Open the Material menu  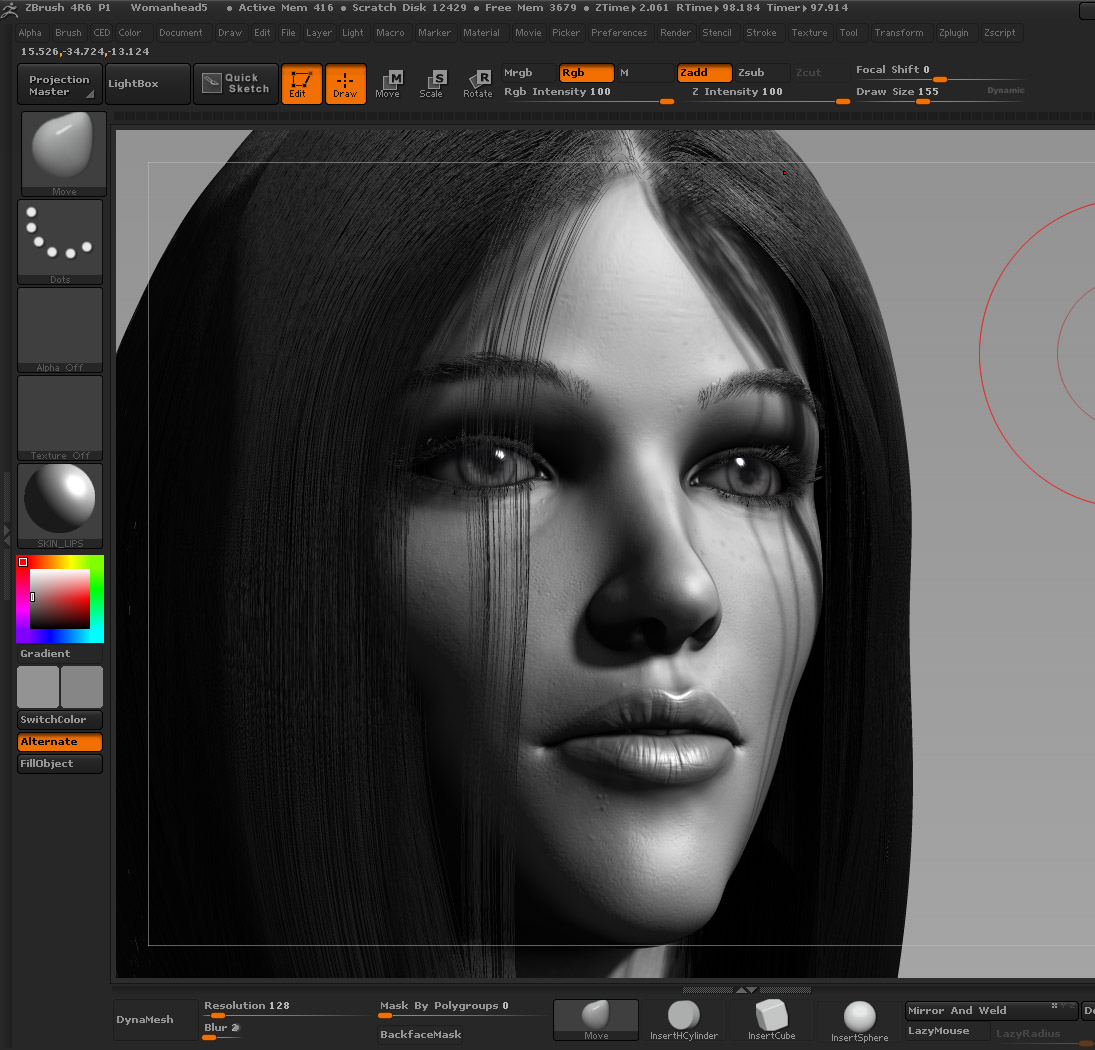coord(482,33)
